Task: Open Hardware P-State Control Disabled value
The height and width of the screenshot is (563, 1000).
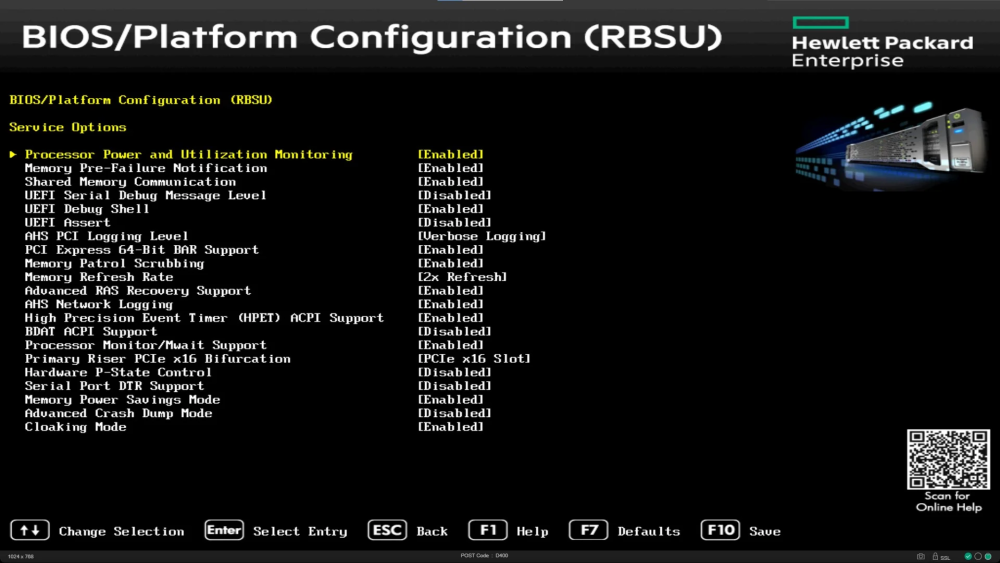Action: click(x=455, y=372)
